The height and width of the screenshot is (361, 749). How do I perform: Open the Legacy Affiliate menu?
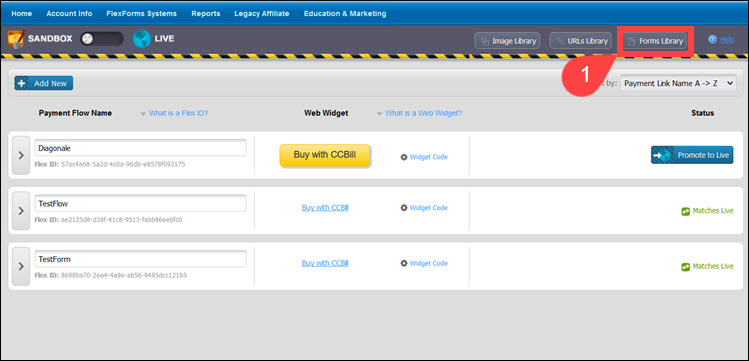262,13
